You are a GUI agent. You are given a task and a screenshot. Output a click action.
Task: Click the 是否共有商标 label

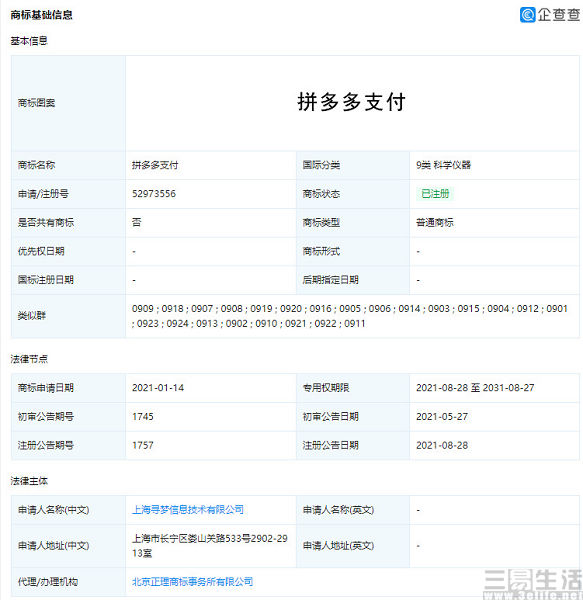click(46, 222)
